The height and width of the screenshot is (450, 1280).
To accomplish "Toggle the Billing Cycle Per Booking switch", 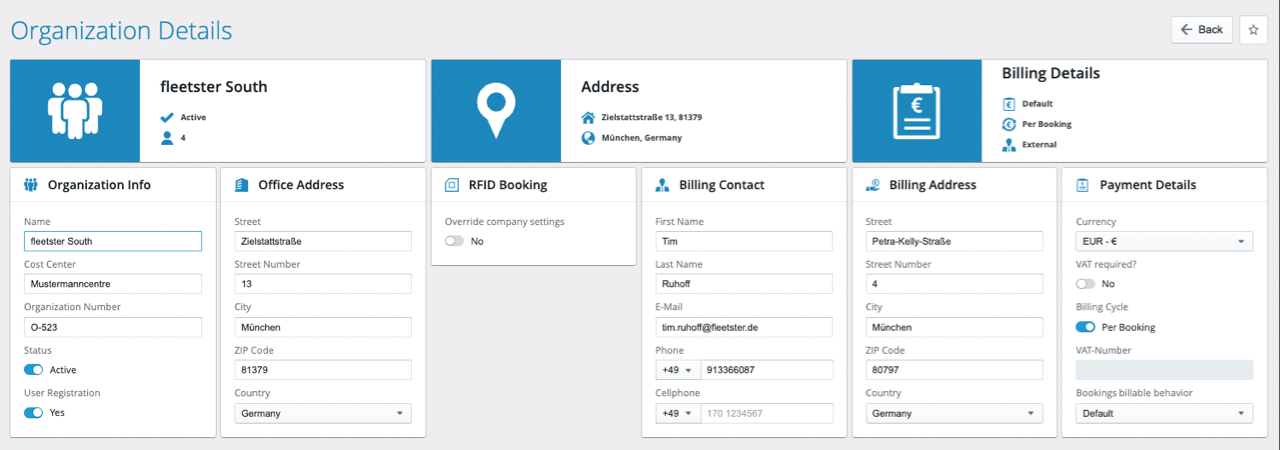I will pos(1086,327).
